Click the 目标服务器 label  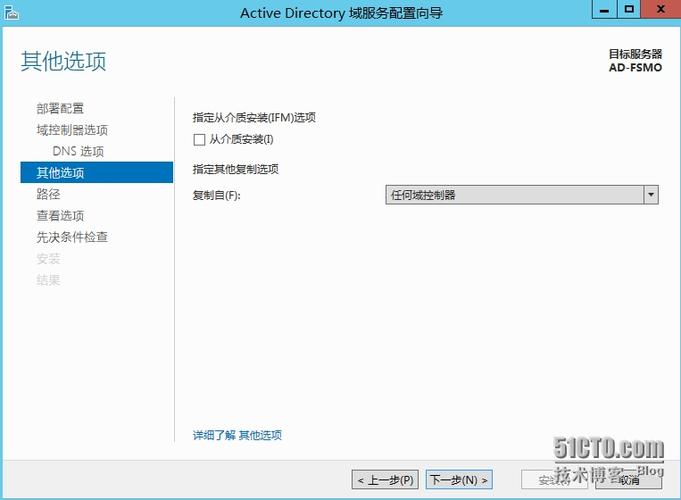pos(635,54)
